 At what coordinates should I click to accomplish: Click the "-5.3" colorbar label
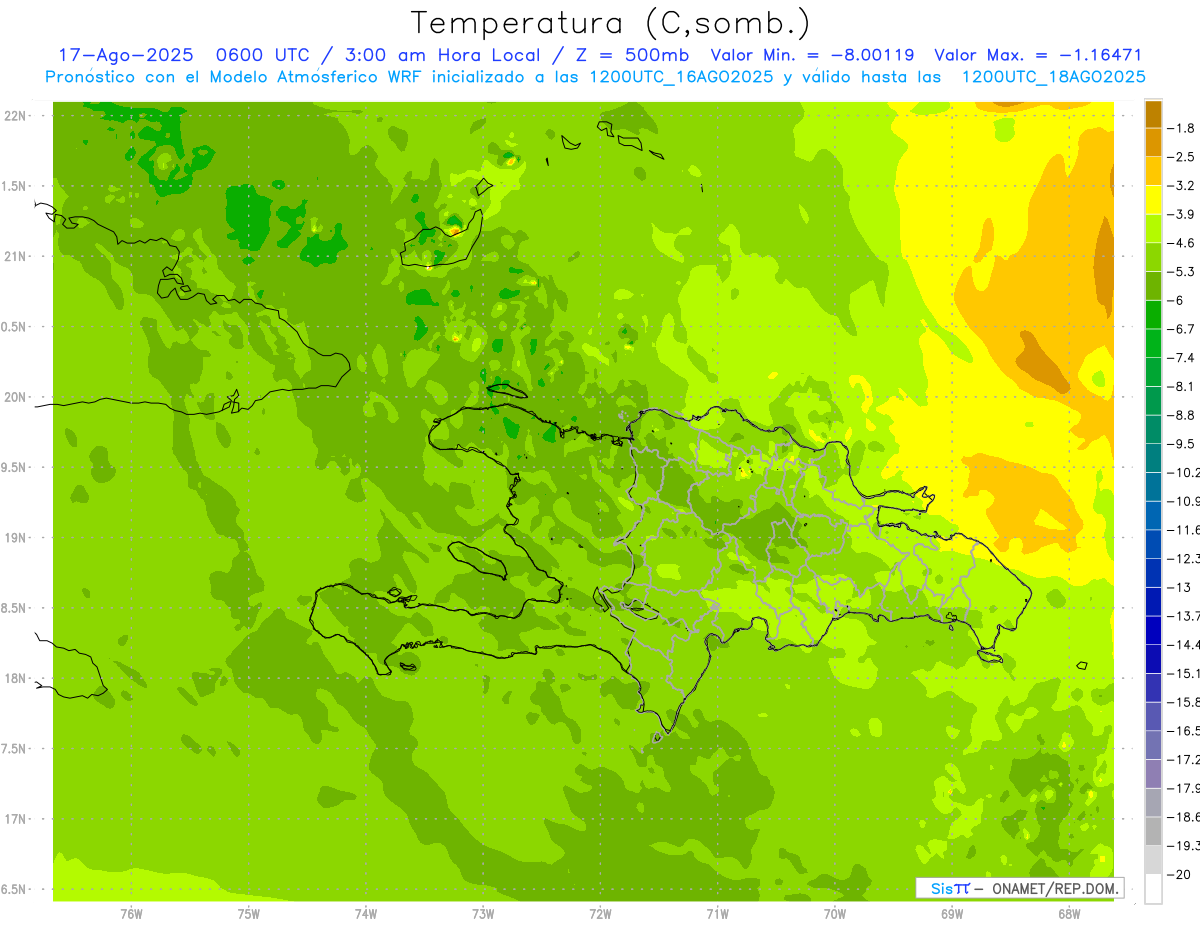point(1182,271)
